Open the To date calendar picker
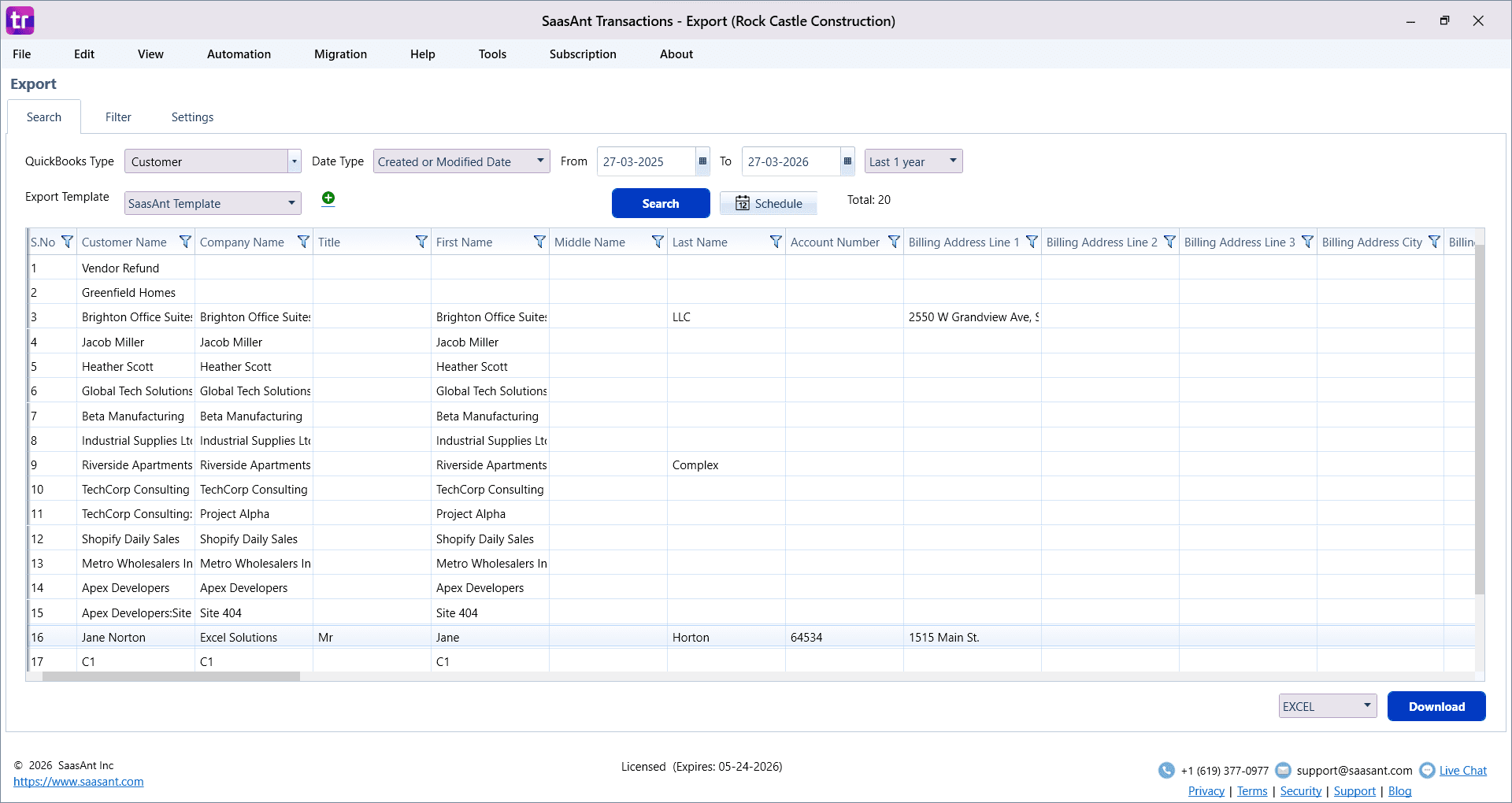 tap(847, 161)
